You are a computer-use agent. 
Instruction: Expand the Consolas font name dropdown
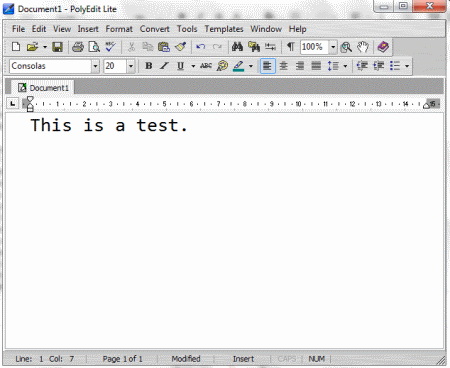pos(95,66)
